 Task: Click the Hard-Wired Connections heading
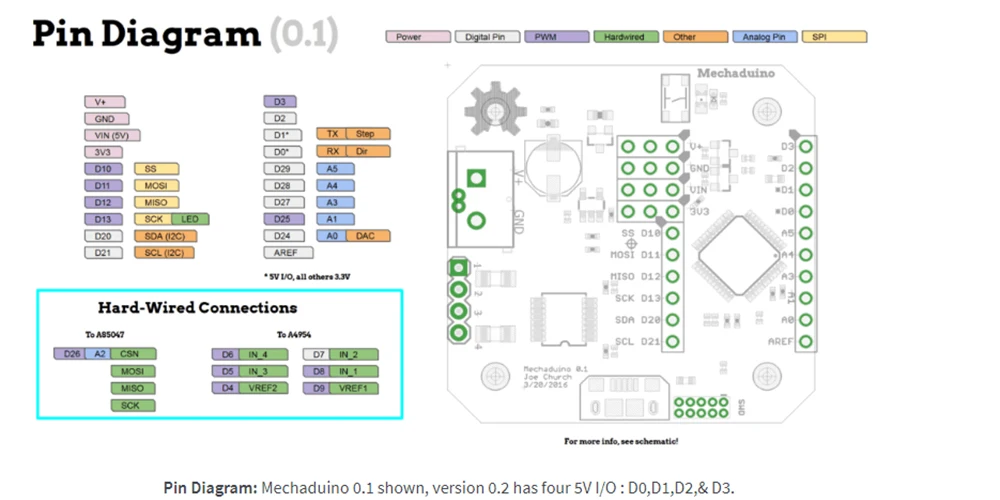click(x=197, y=308)
